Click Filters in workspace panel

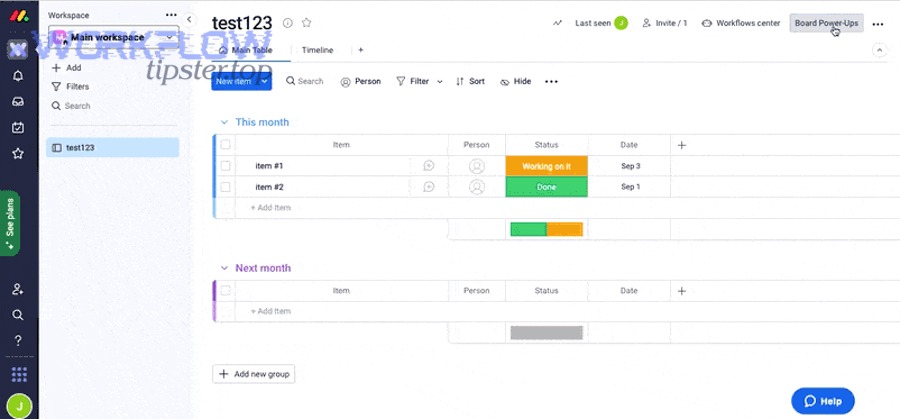[x=70, y=87]
